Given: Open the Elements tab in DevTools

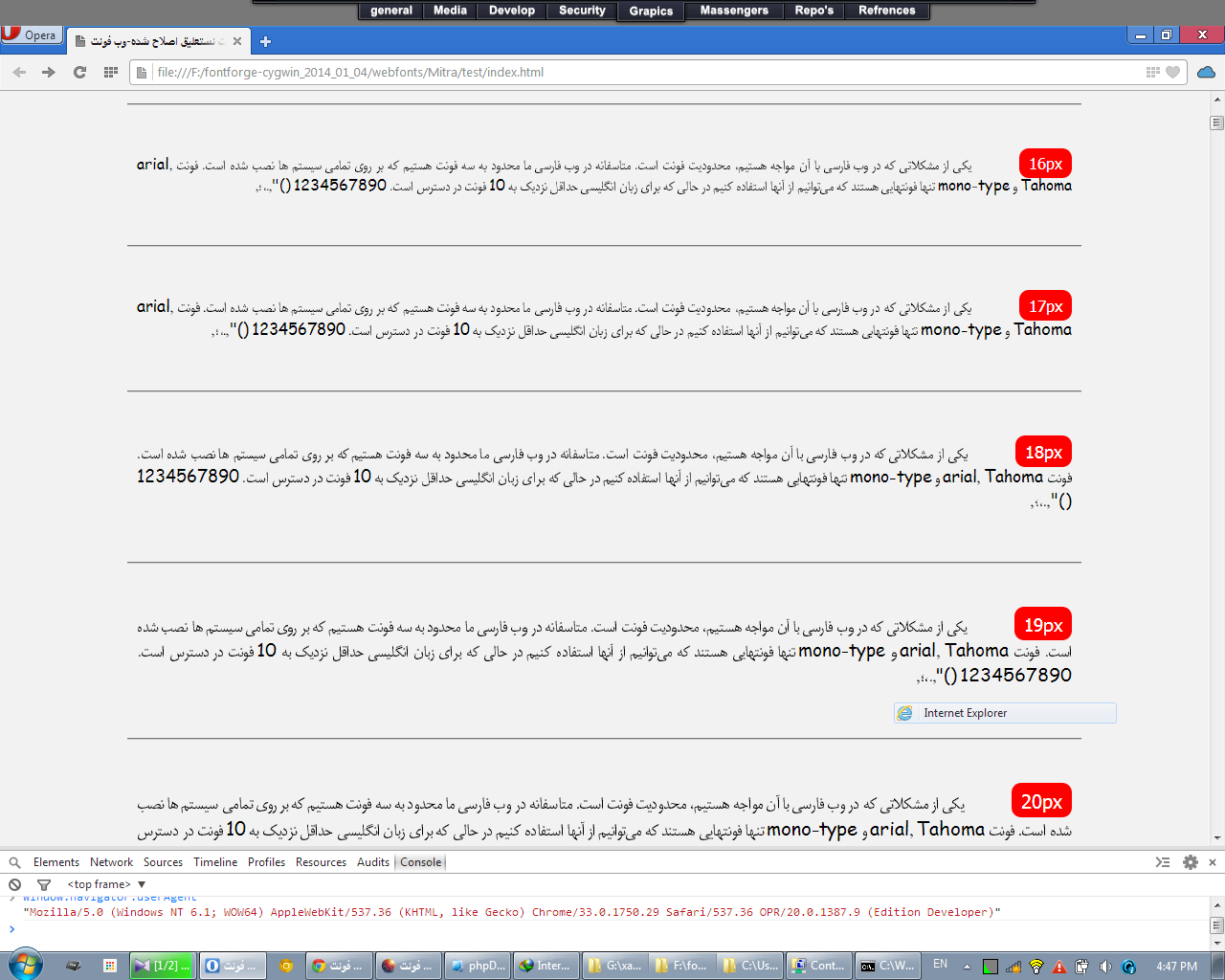Looking at the screenshot, I should tap(56, 861).
